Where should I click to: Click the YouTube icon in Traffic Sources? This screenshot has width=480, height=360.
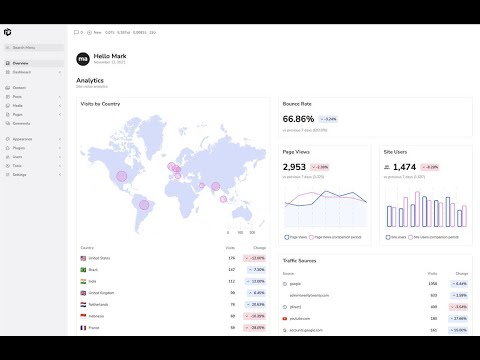point(285,319)
